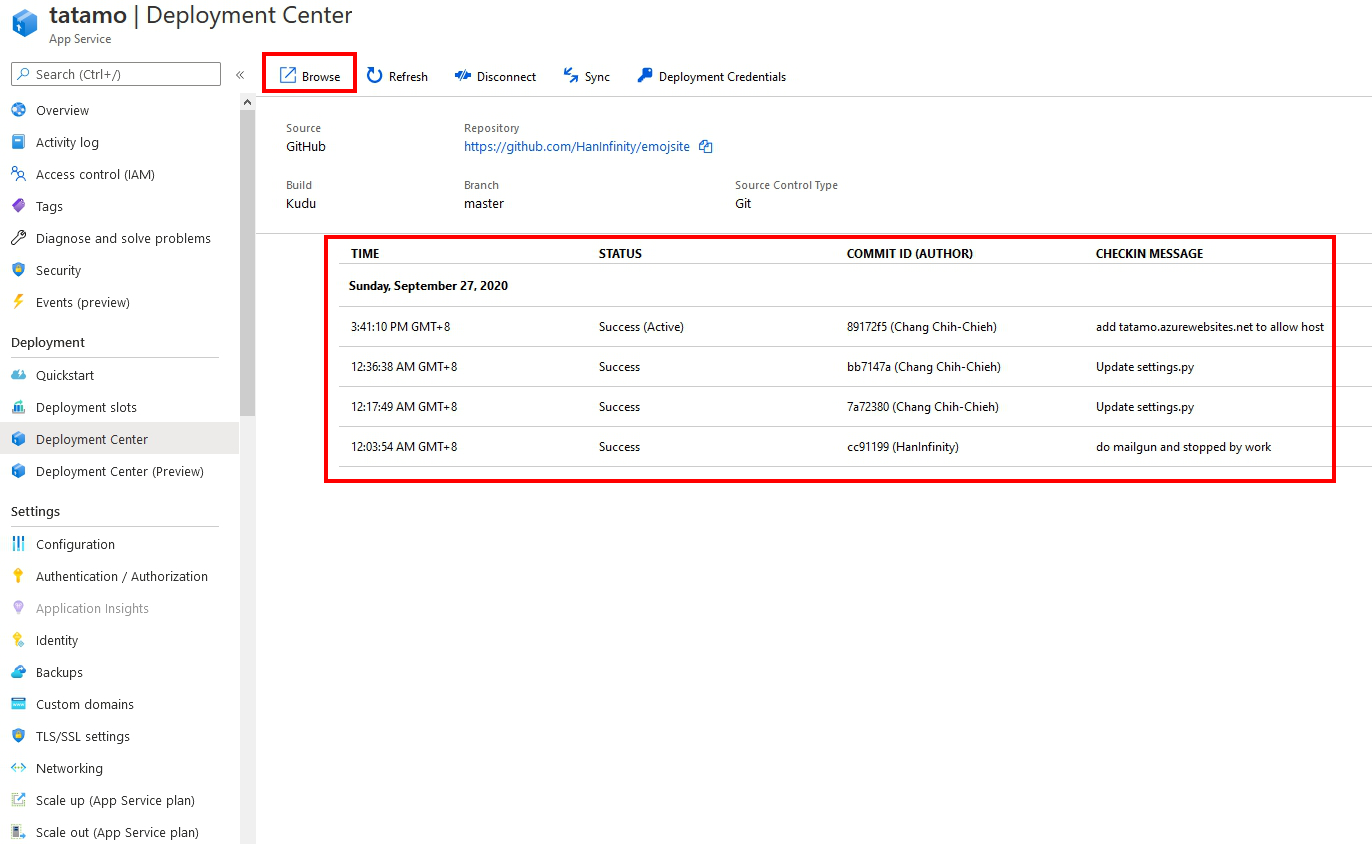Select commit 7a72380 (Chang Chih-Chieh)
This screenshot has height=844, width=1372.
[922, 407]
